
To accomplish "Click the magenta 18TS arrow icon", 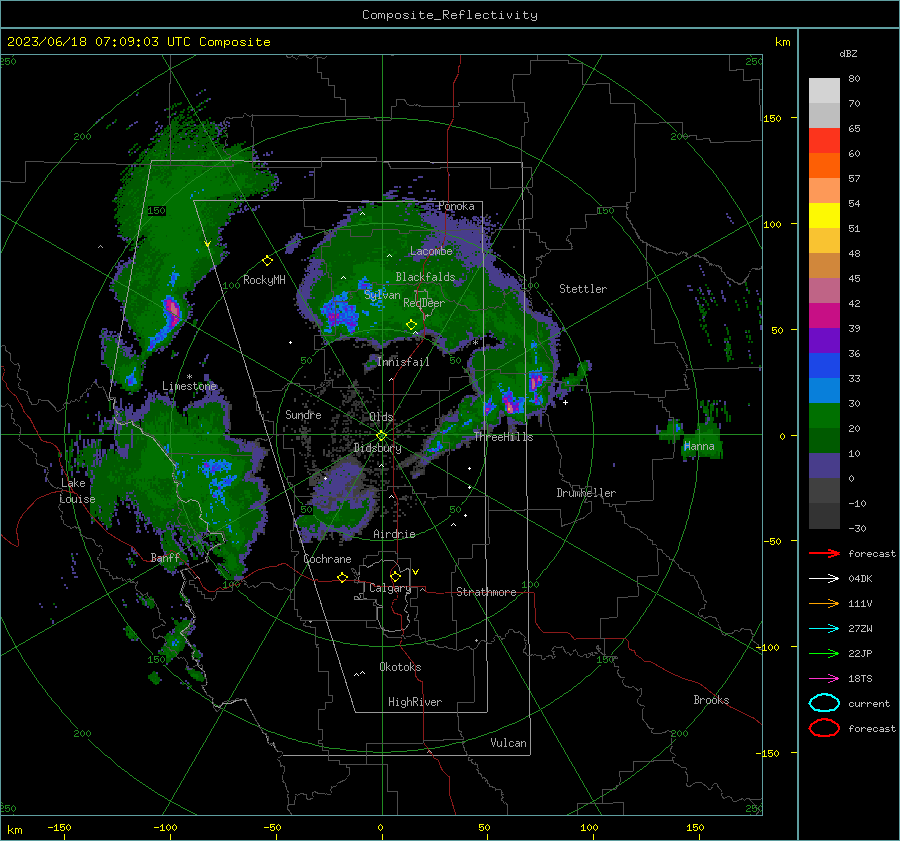I will pos(824,679).
